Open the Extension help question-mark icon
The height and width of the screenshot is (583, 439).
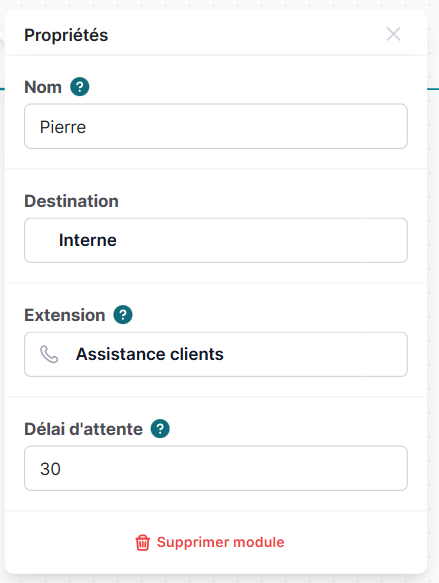tap(123, 315)
